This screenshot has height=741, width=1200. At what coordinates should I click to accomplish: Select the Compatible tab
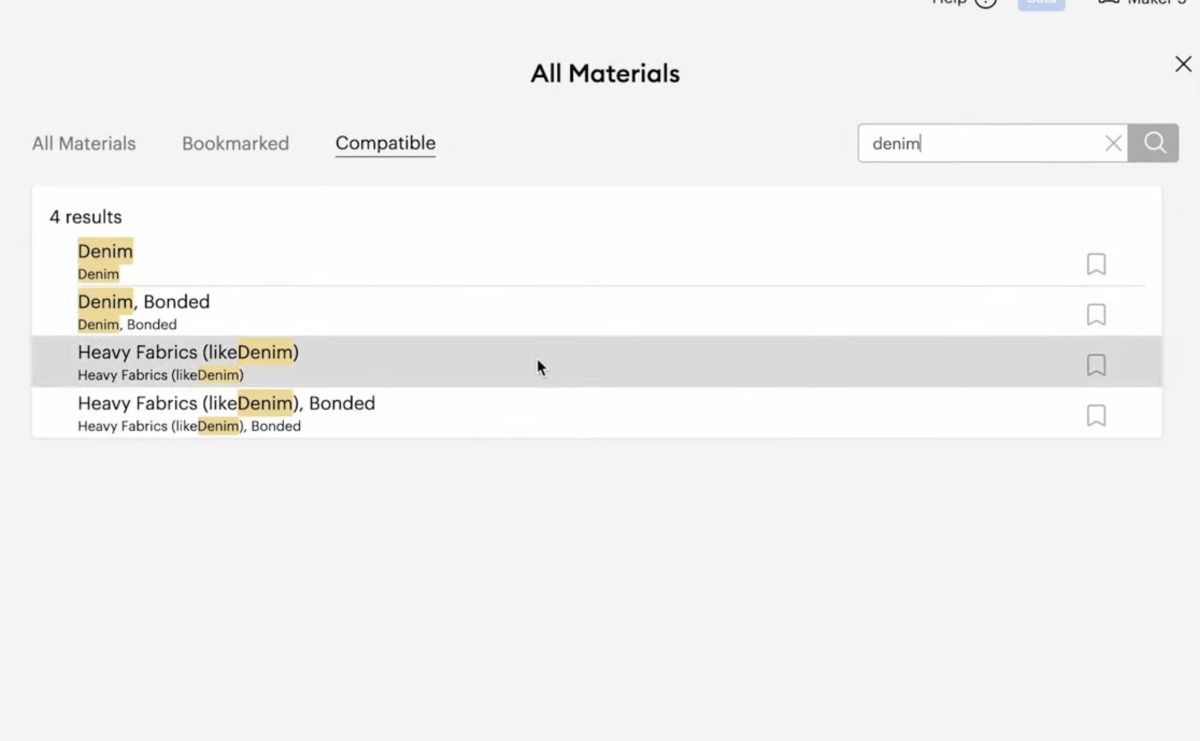point(385,143)
